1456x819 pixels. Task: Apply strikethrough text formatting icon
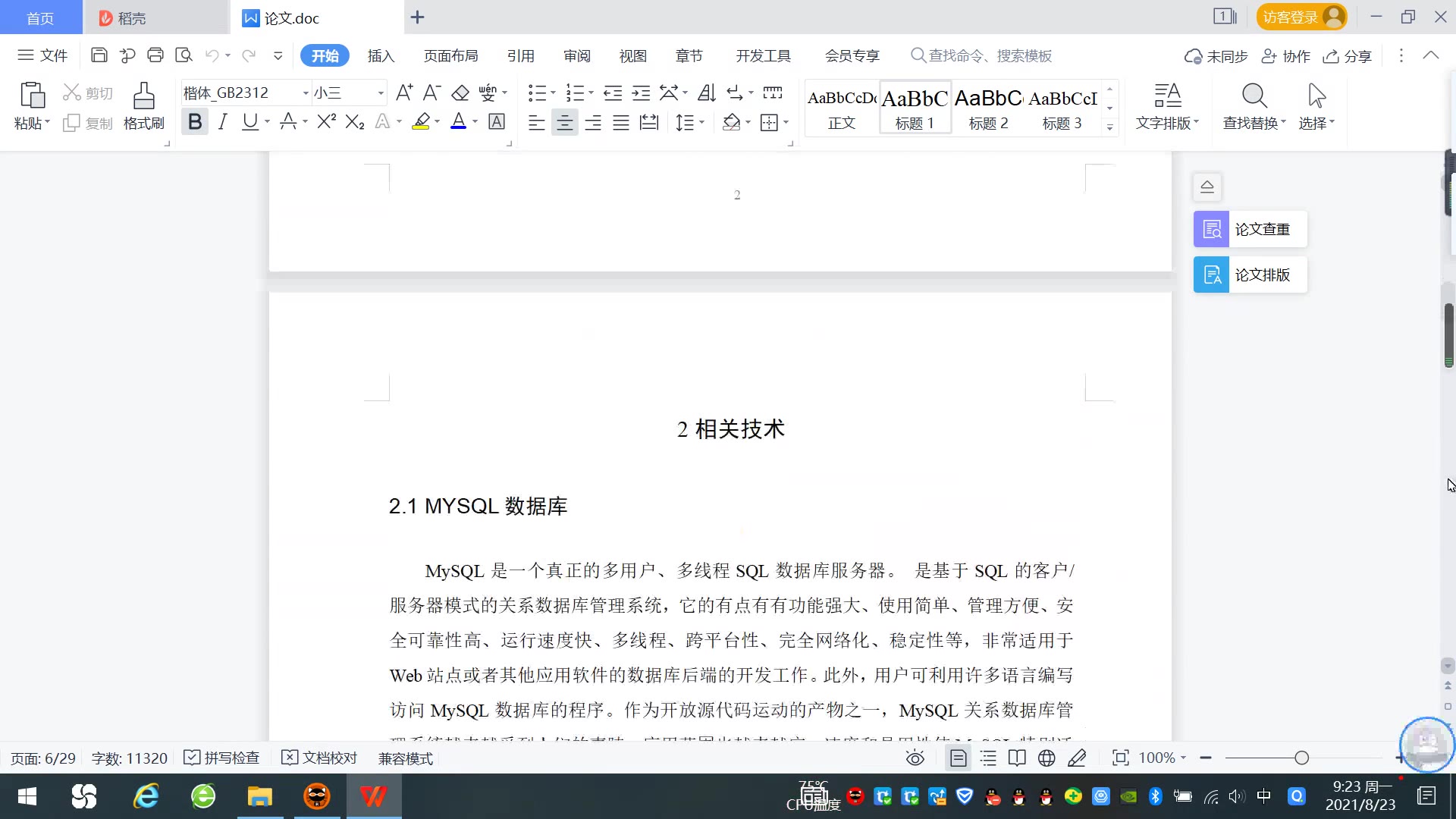287,121
